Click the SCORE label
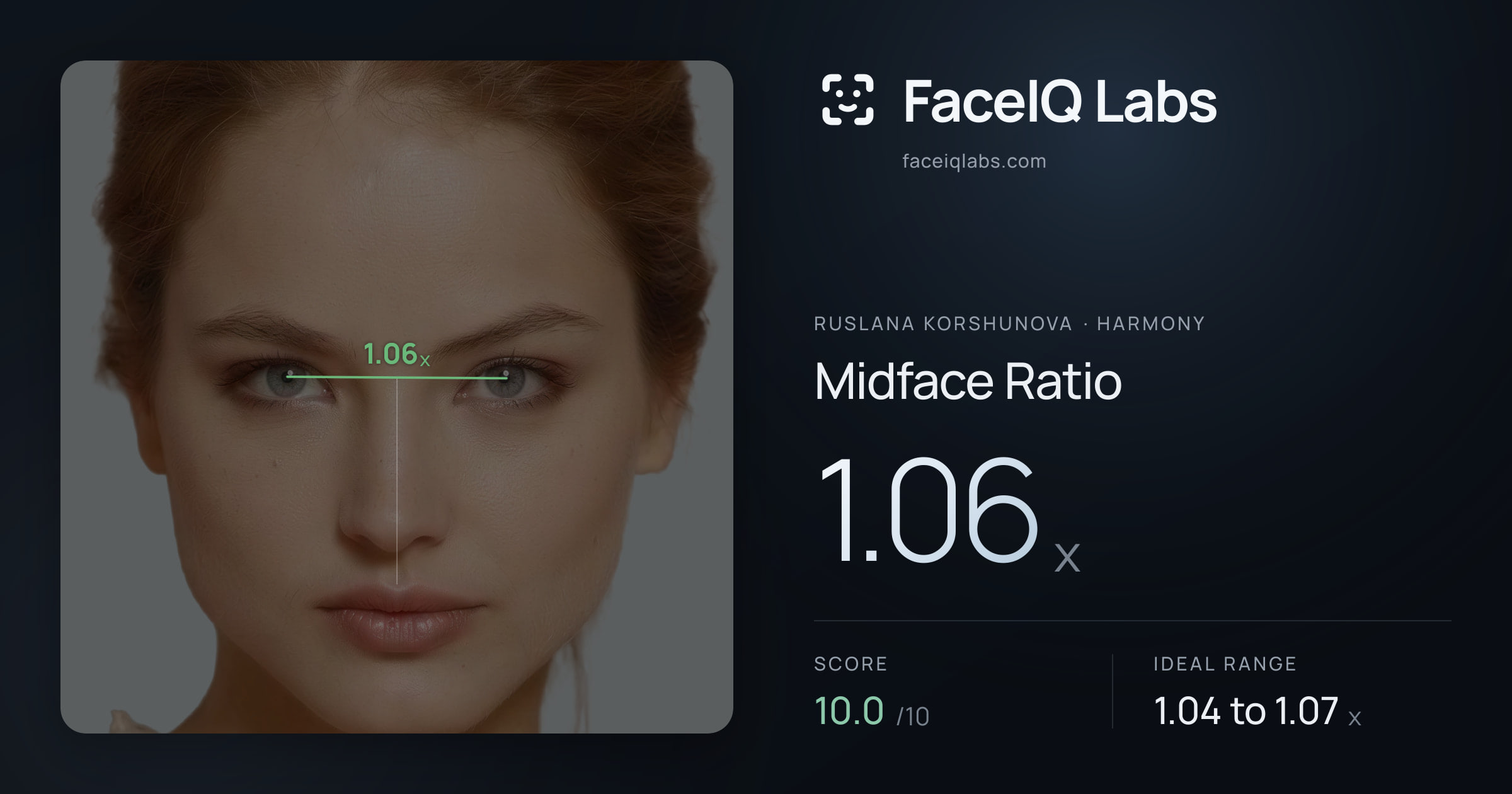The height and width of the screenshot is (794, 1512). point(850,664)
